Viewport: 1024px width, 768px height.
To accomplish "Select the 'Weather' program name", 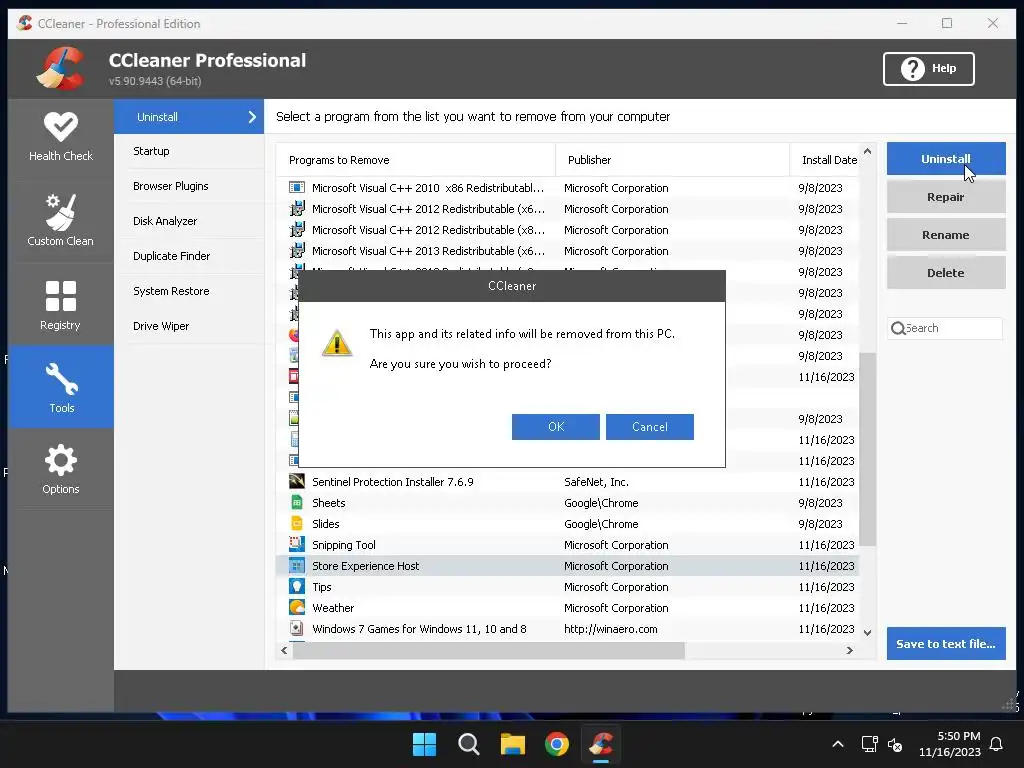I will [x=333, y=608].
